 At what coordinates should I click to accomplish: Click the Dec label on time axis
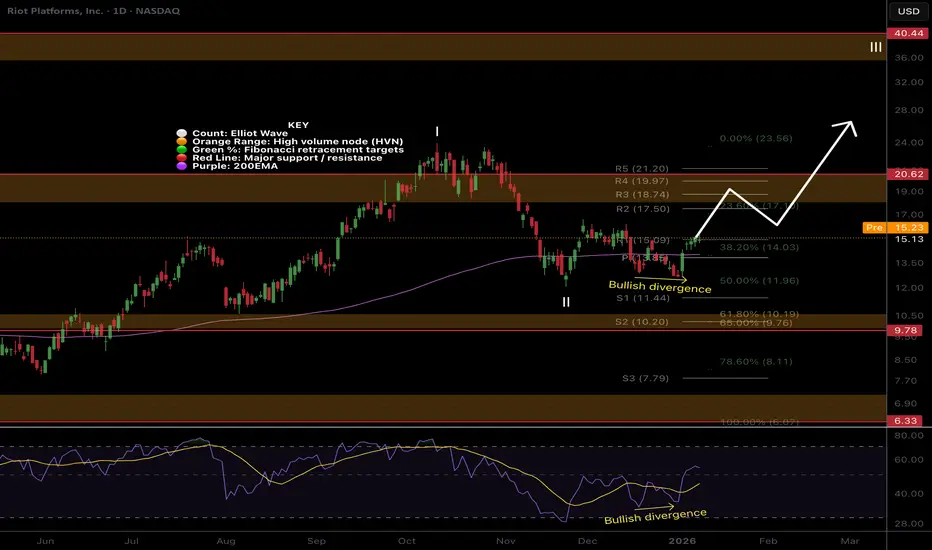pyautogui.click(x=587, y=541)
